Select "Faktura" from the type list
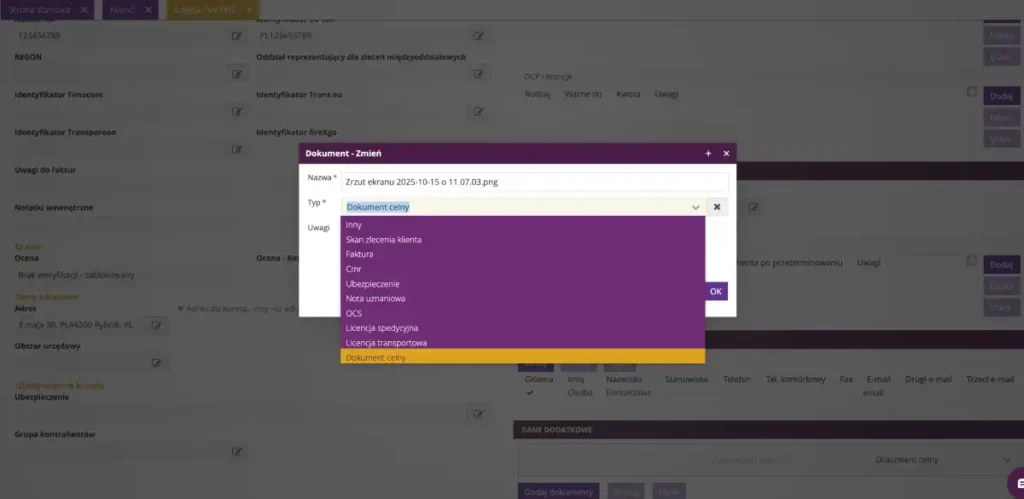Screen dimensions: 1024x499 coord(359,255)
